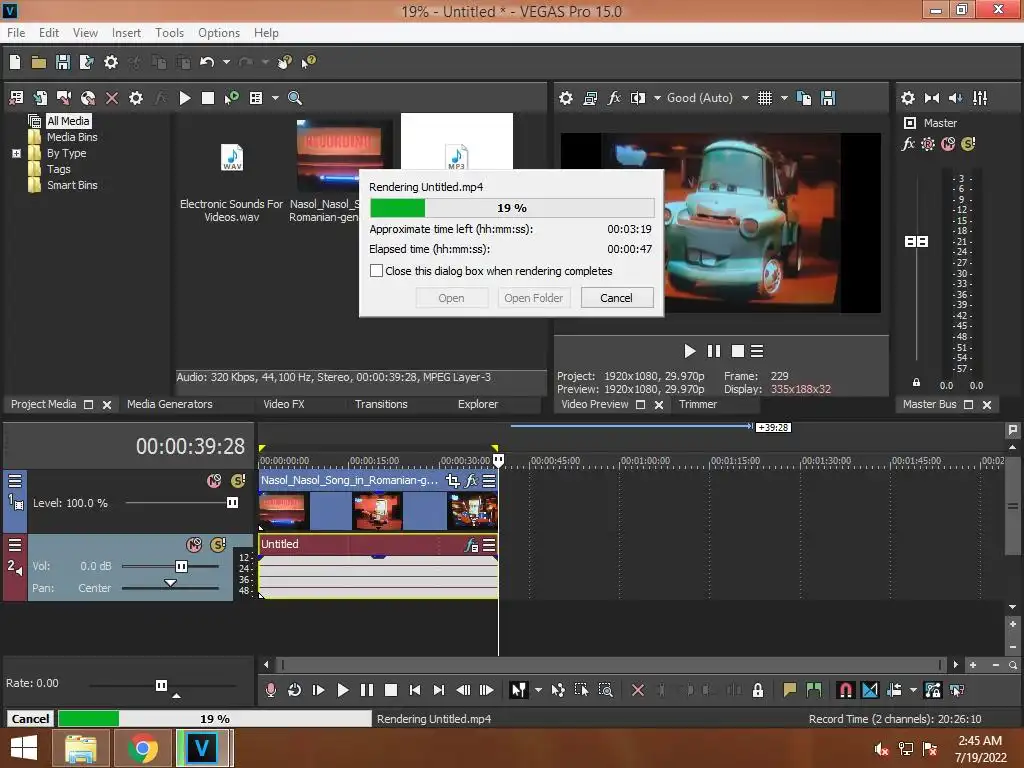Open the Views dropdown arrow in Project Media
Viewport: 1024px width, 768px height.
click(x=275, y=98)
